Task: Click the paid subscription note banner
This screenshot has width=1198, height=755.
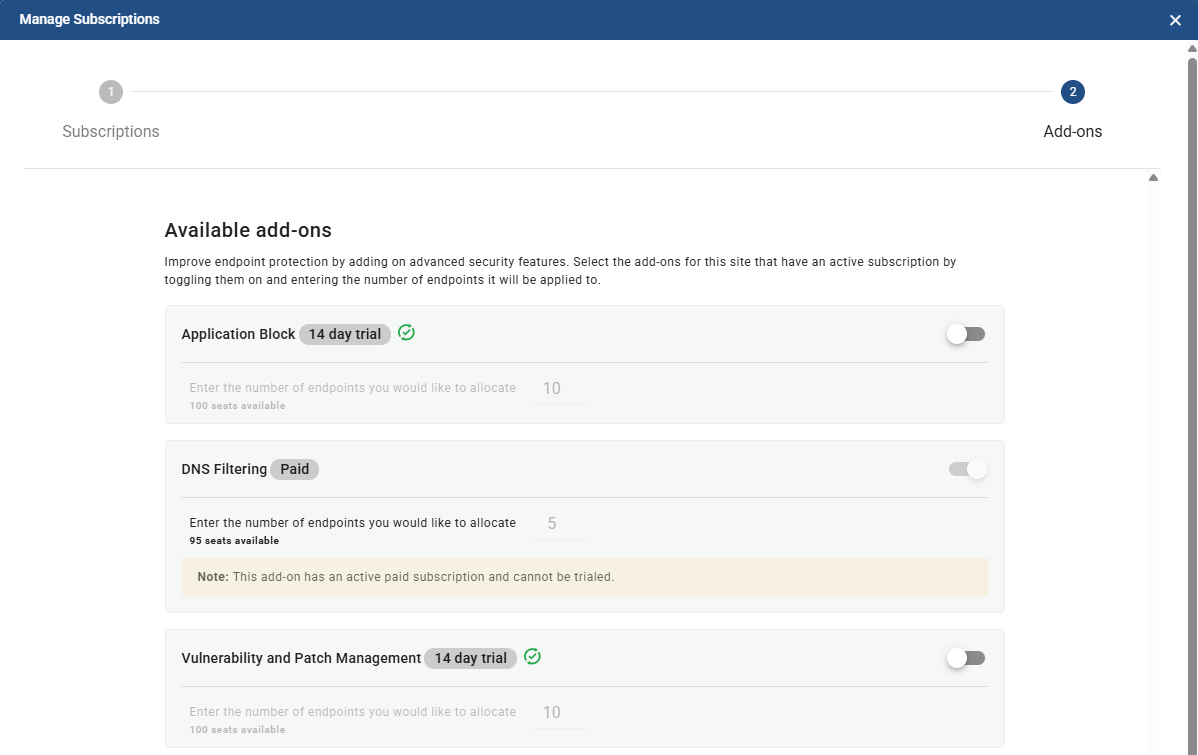Action: tap(584, 577)
